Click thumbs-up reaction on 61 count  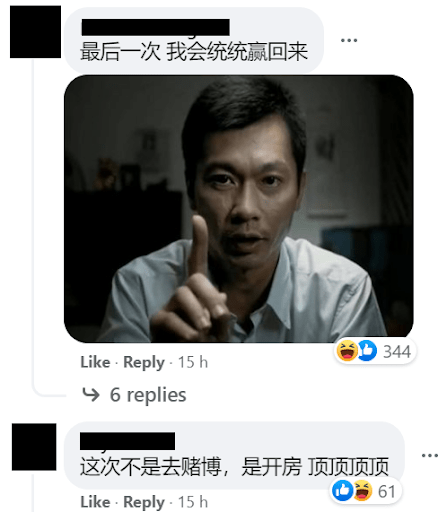pyautogui.click(x=342, y=491)
